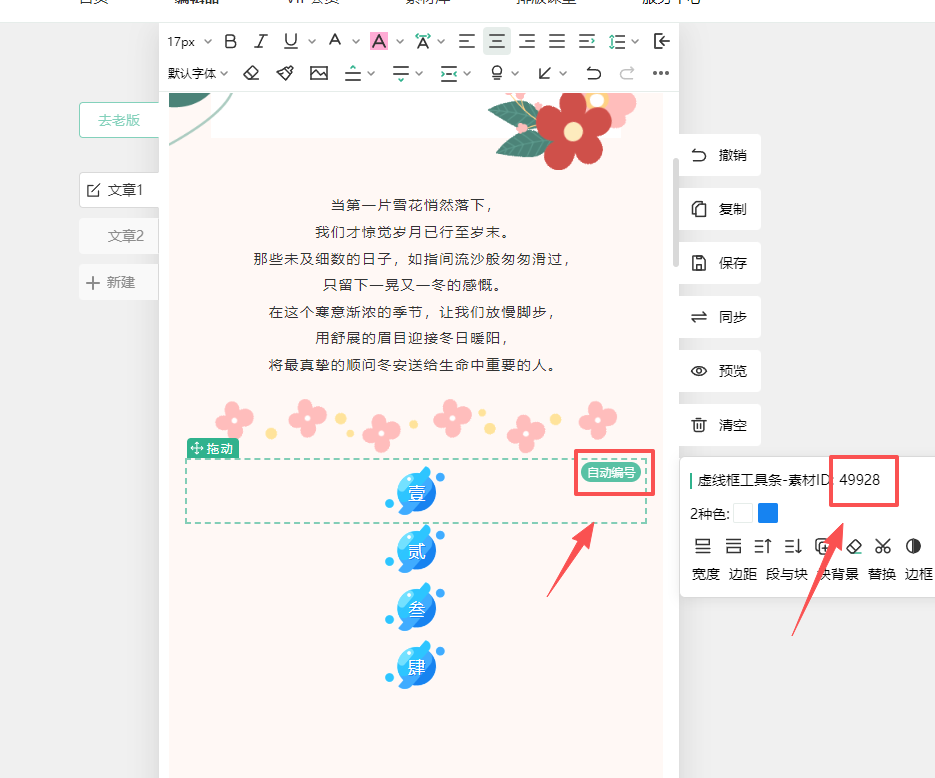This screenshot has height=778, width=935.
Task: Click the 预览 preview button
Action: [x=720, y=371]
